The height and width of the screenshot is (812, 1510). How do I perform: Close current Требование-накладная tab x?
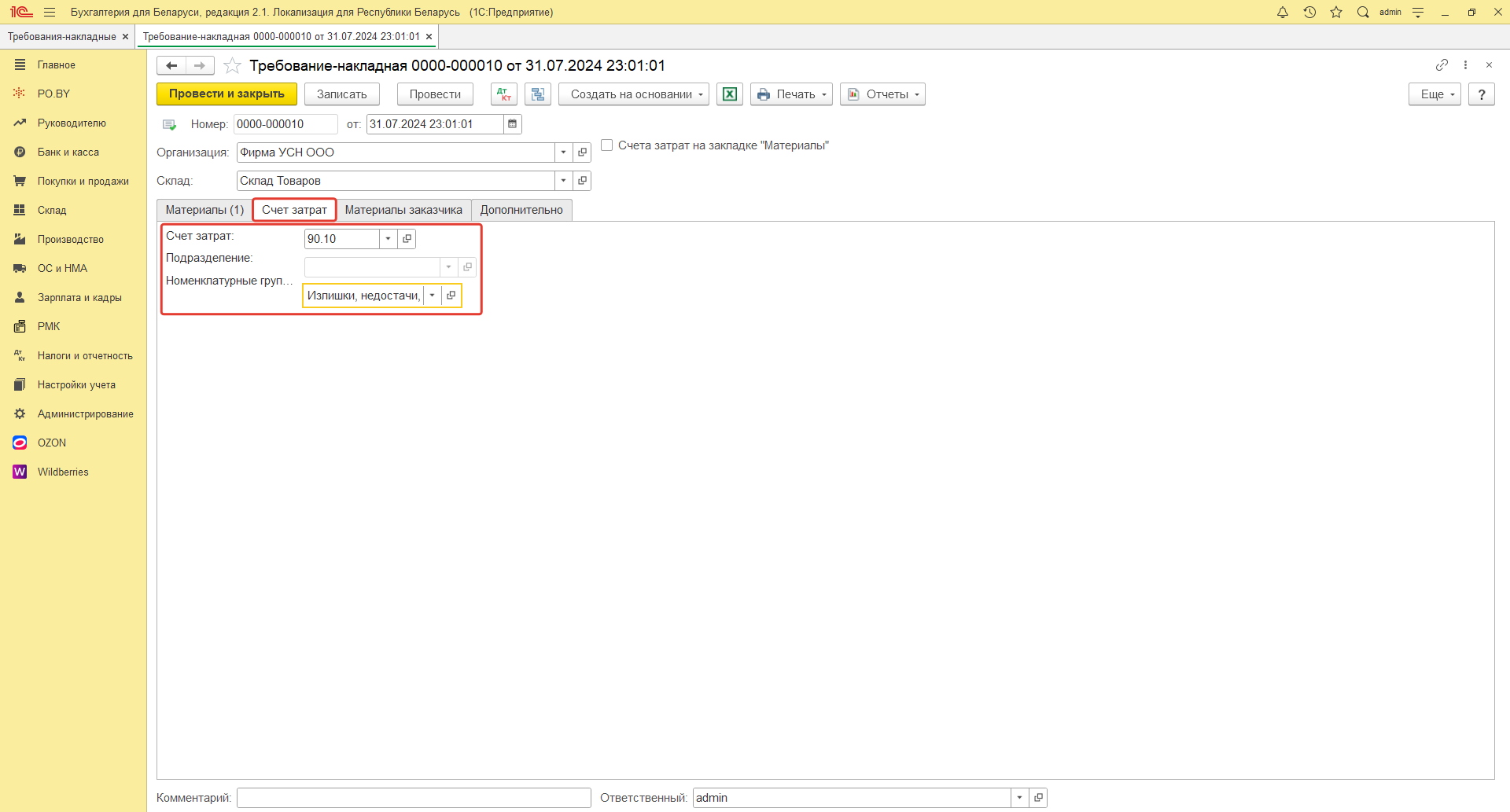(x=429, y=37)
